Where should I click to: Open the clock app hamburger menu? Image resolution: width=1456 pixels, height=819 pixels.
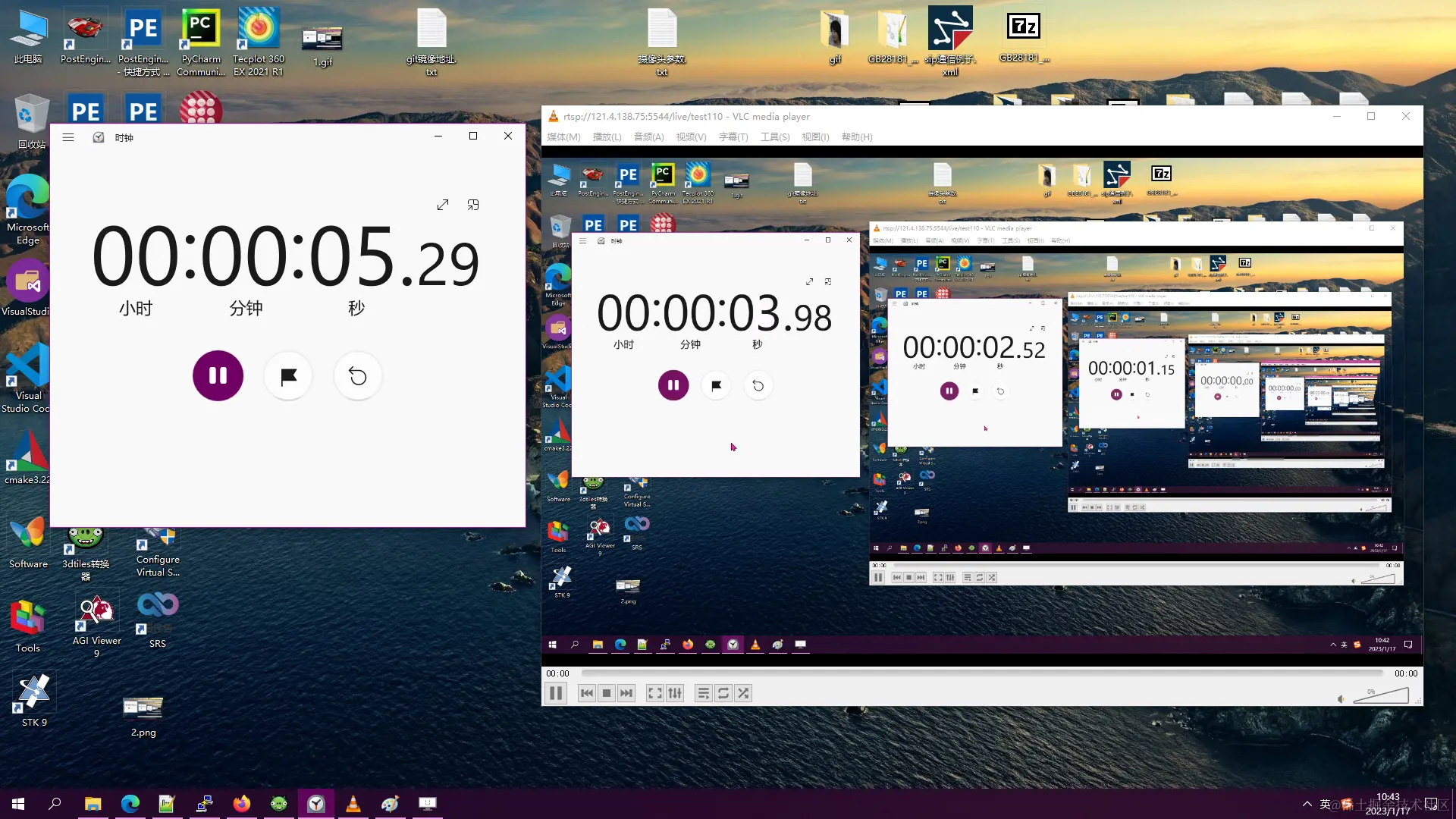tap(68, 137)
